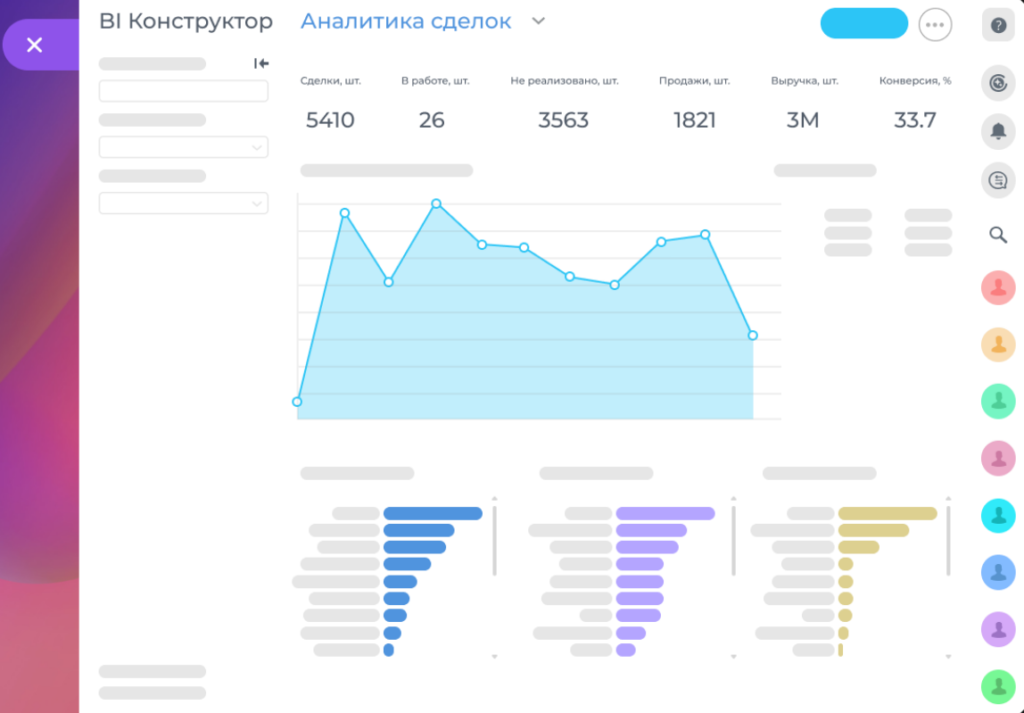Click the Аналитика сделок report title
Image resolution: width=1024 pixels, height=713 pixels.
pos(406,21)
